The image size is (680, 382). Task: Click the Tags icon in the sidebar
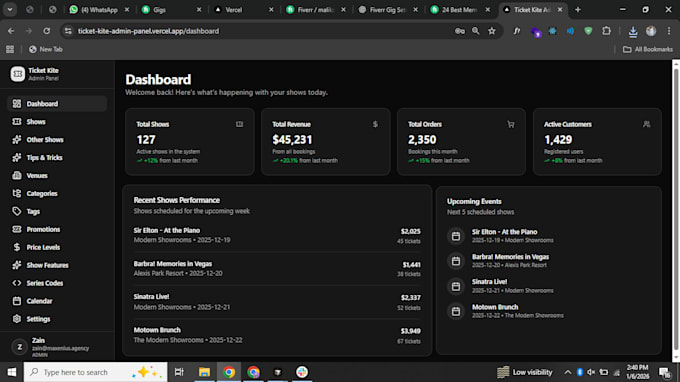16,211
